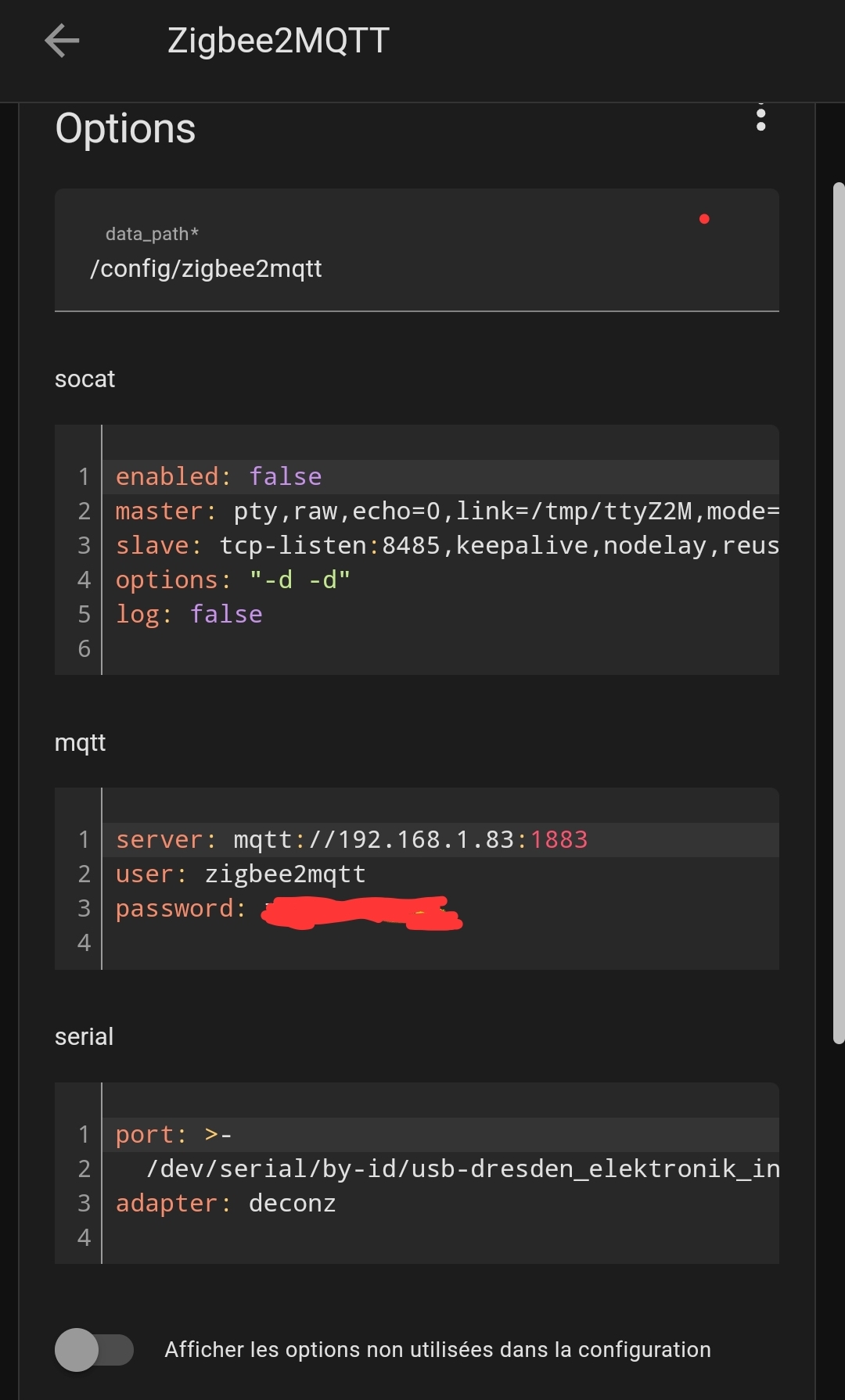This screenshot has height=1400, width=845.
Task: Click the mqtt 'server: mqtt://192.168.1.83' line
Action: coord(441,839)
